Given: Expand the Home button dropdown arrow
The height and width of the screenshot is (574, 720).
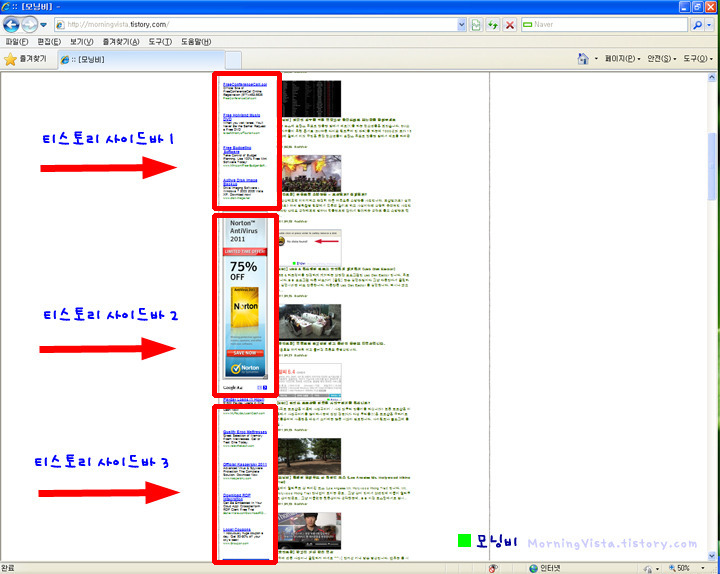Looking at the screenshot, I should (596, 59).
